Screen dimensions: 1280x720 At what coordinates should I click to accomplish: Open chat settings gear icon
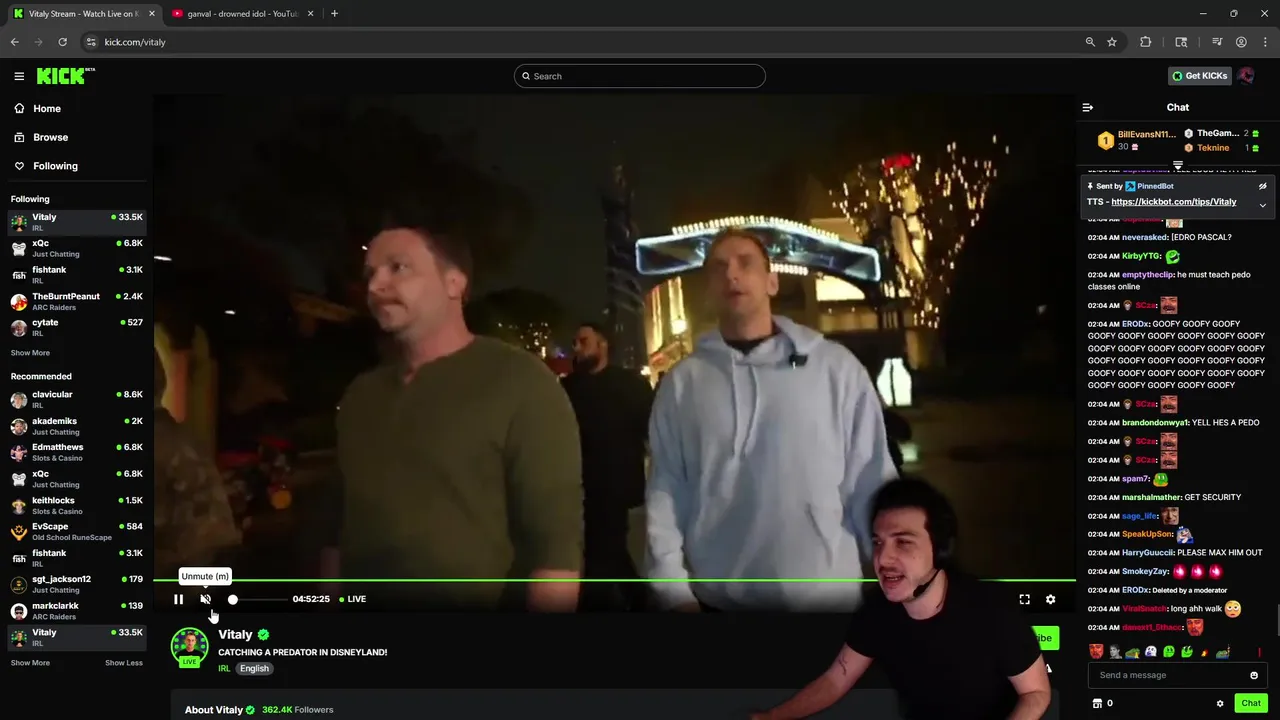tap(1219, 703)
